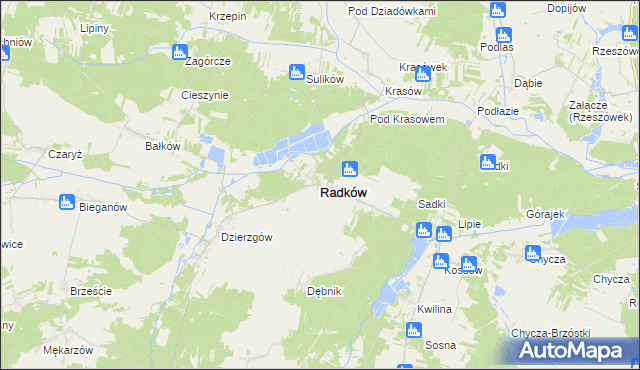The image size is (640, 370).
Task: Click the factory icon above Sosna
Action: [413, 330]
